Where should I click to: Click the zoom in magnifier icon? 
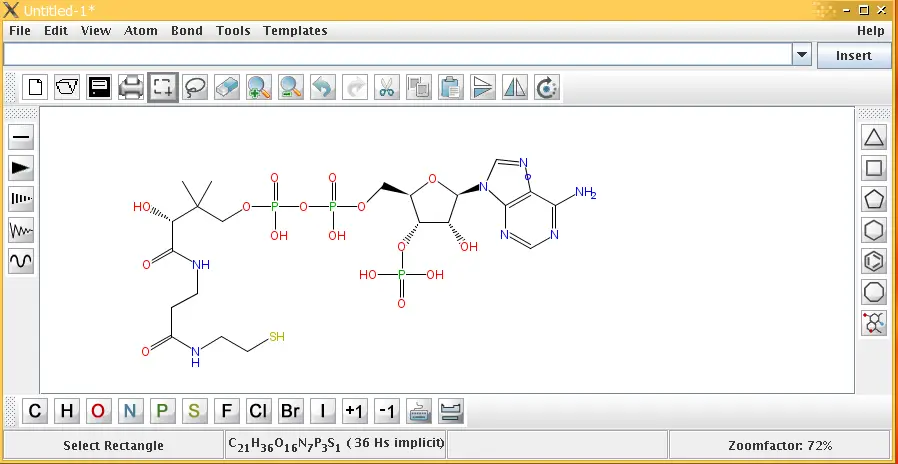pos(259,88)
